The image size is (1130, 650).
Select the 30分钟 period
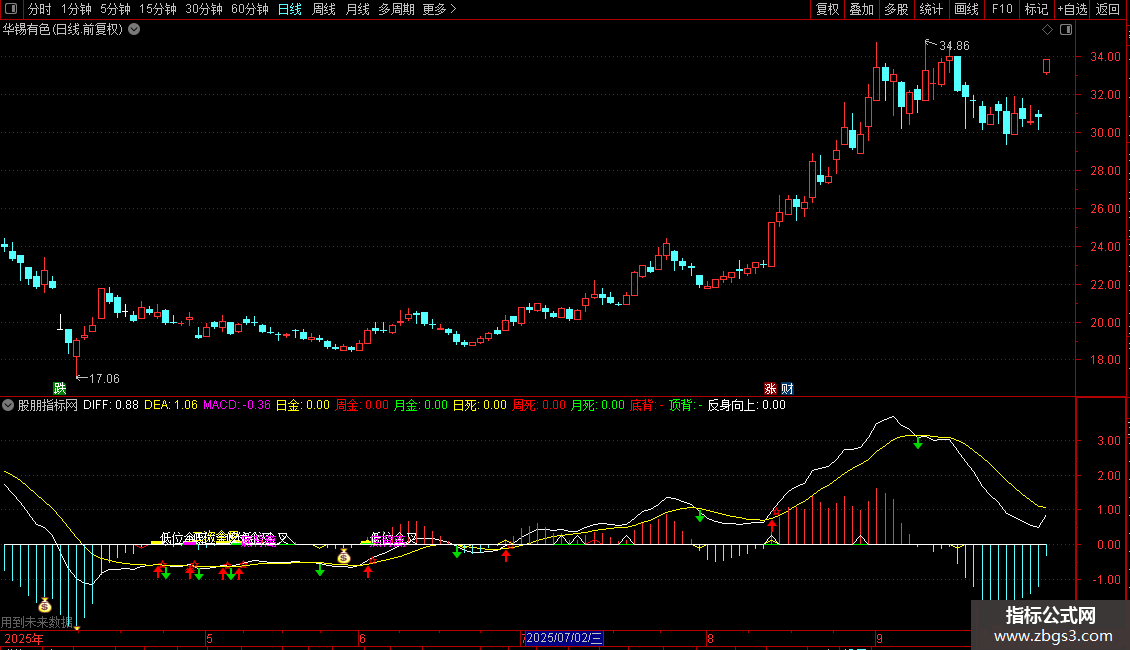[204, 9]
